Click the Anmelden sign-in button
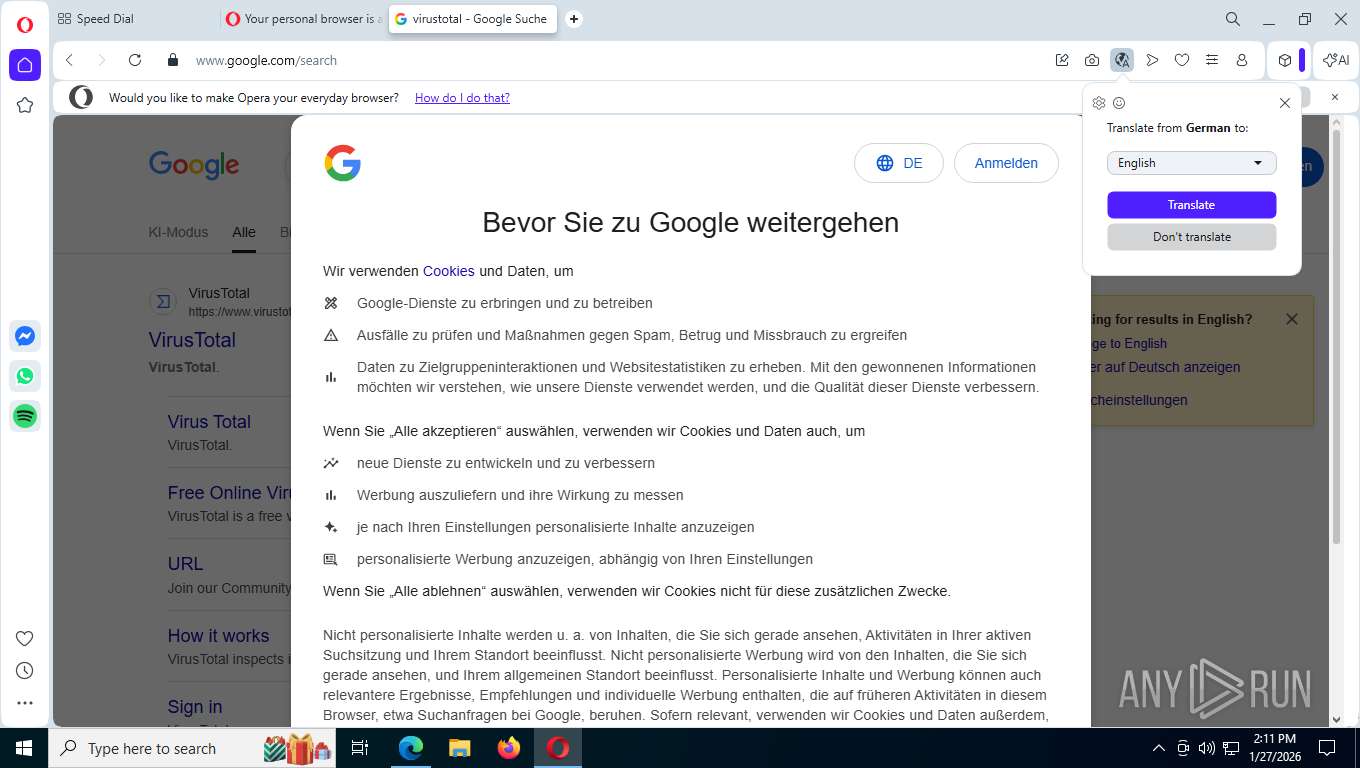The image size is (1360, 768). [1006, 163]
